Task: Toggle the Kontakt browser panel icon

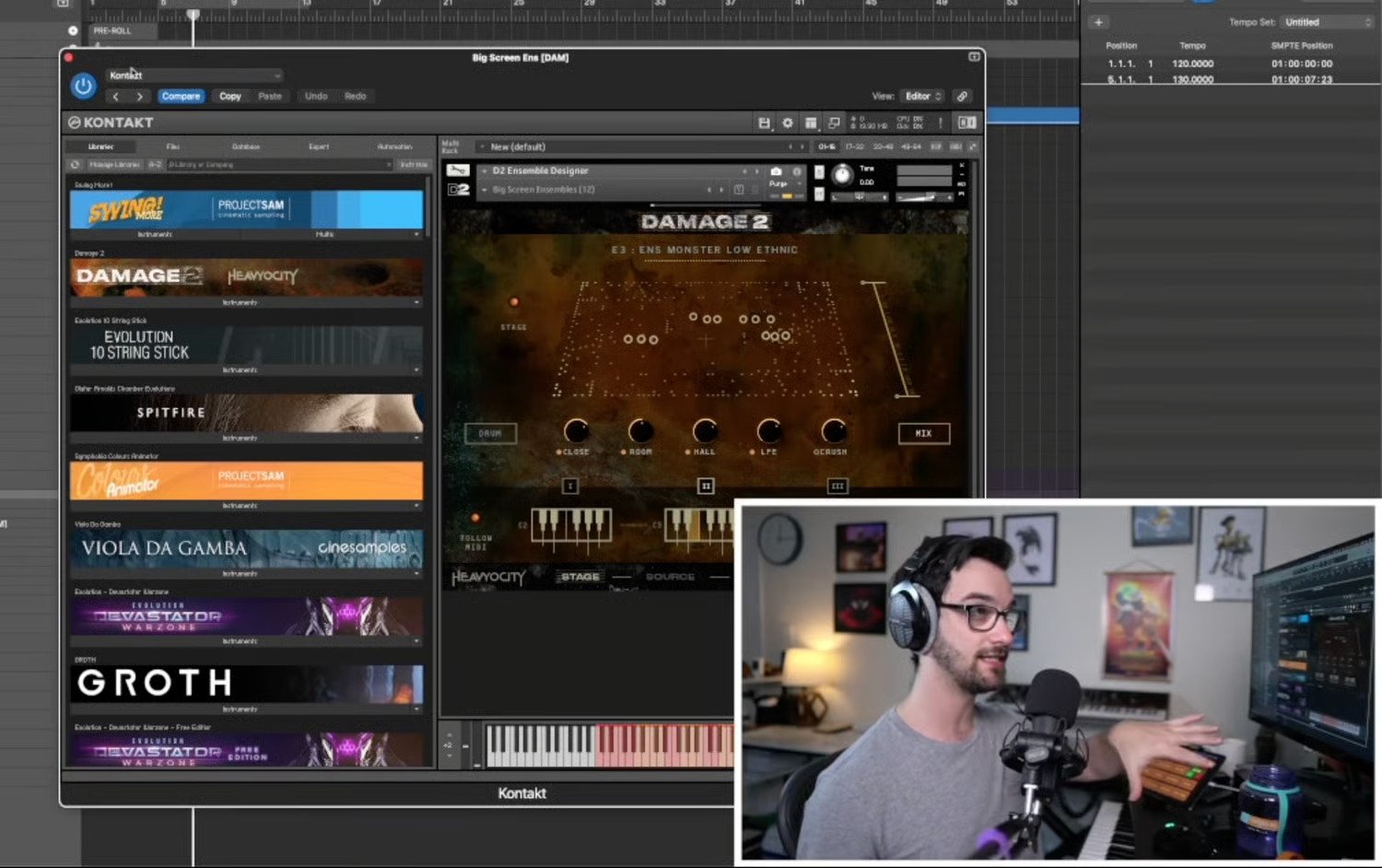Action: (966, 123)
